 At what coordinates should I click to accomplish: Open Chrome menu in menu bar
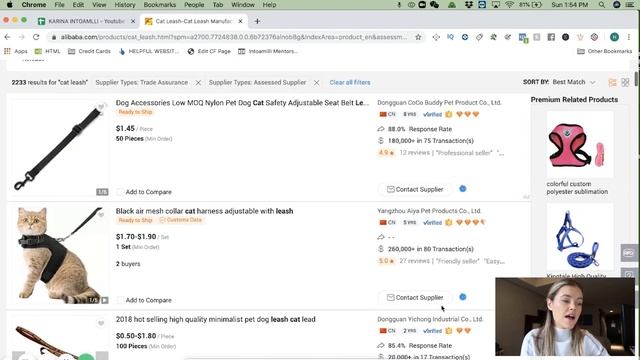(33, 5)
